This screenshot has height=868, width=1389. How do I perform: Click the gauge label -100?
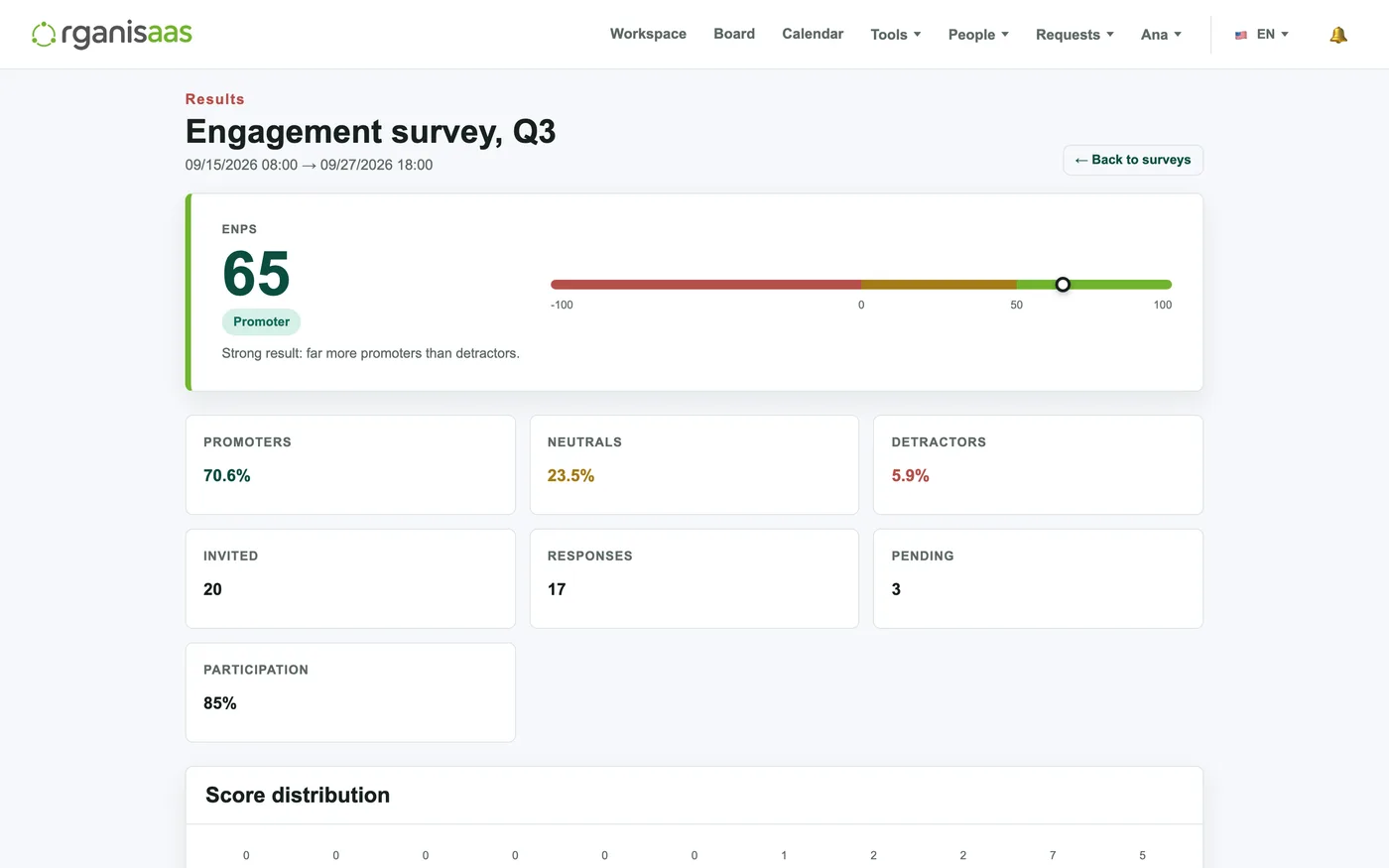562,305
